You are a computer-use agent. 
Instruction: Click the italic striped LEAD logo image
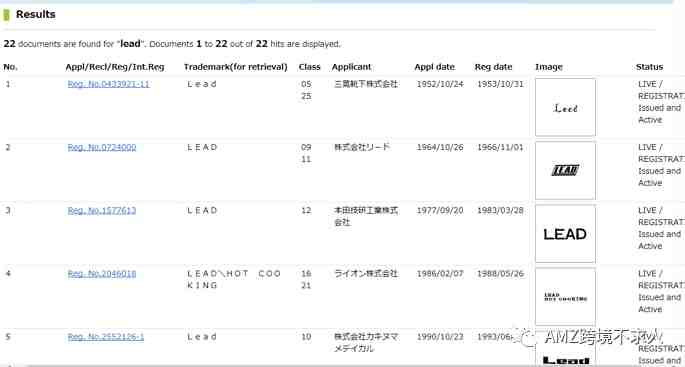pyautogui.click(x=565, y=170)
